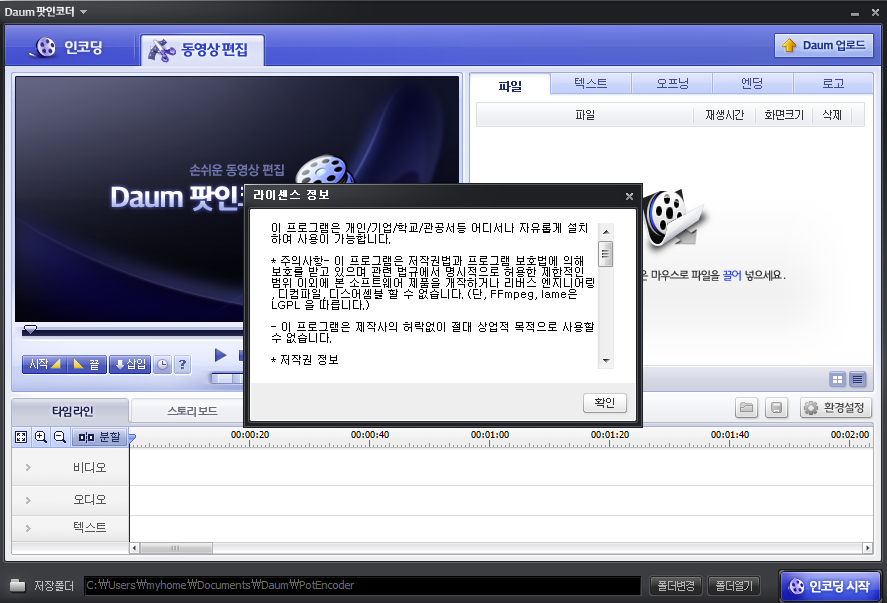Open 환경설정 settings

(836, 407)
